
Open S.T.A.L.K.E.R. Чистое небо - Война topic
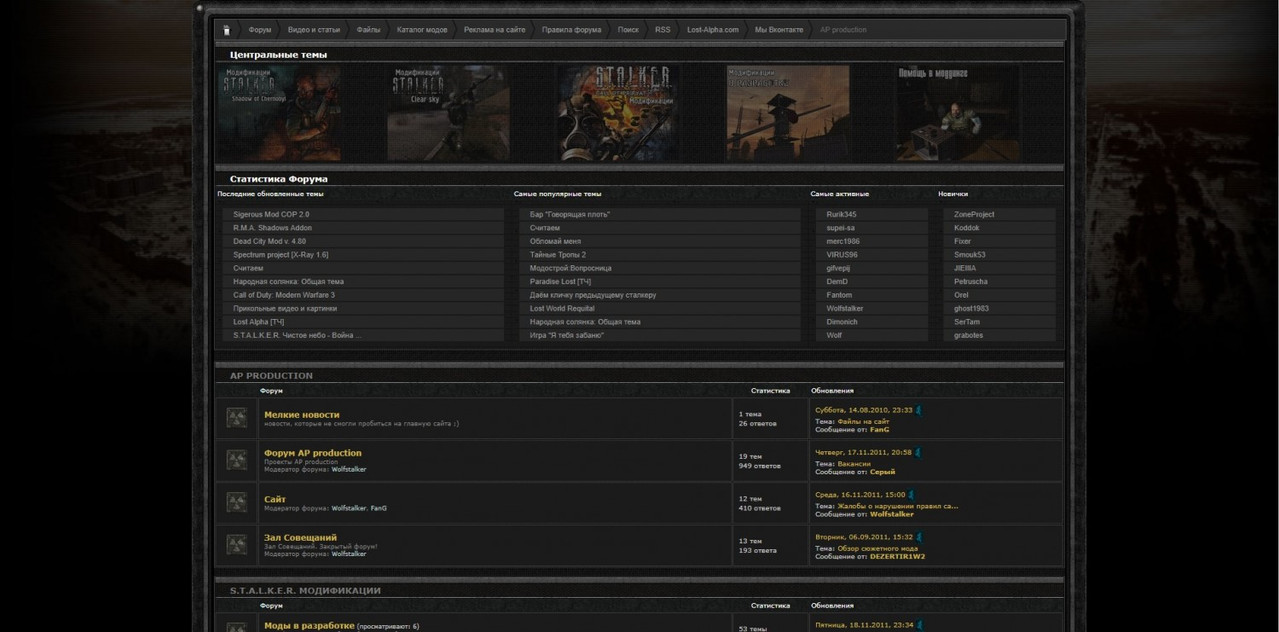coord(297,336)
